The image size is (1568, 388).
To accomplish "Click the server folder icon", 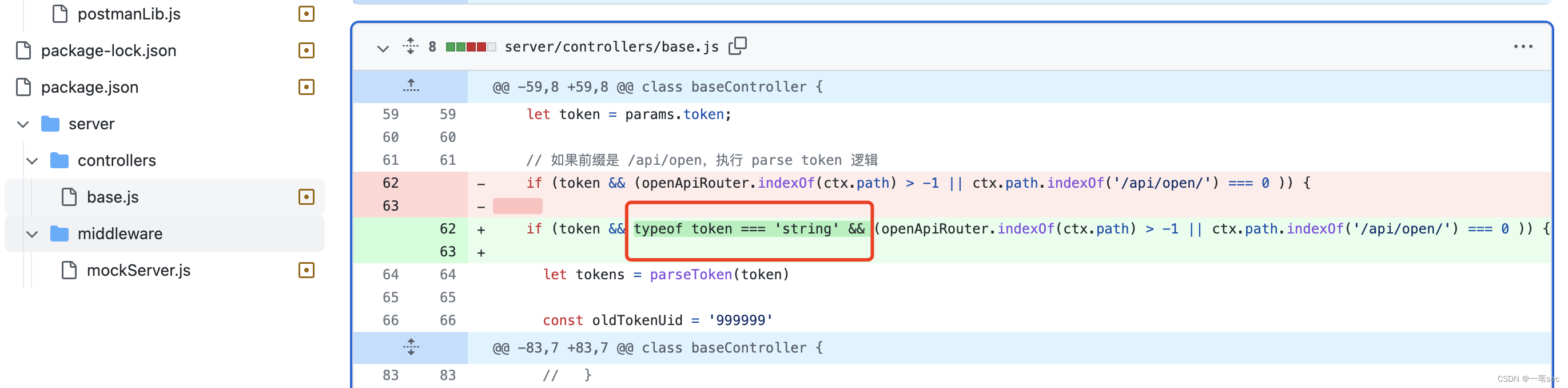I will [x=50, y=124].
